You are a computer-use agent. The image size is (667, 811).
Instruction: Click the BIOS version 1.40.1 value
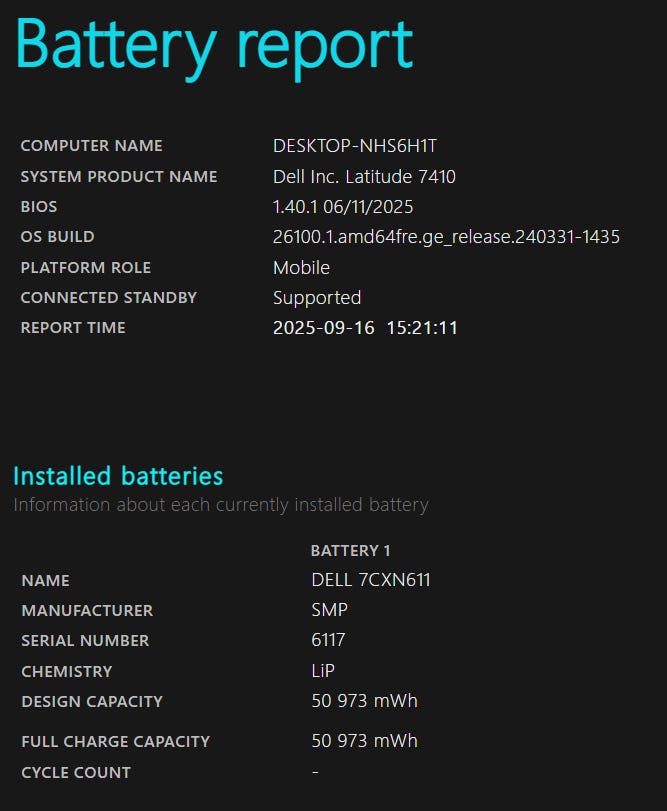coord(343,207)
